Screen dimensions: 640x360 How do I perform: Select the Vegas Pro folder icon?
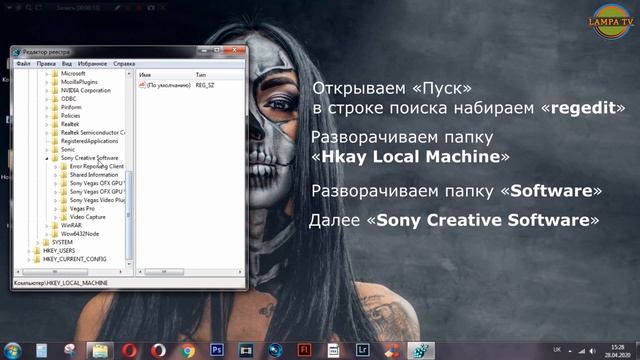tap(64, 209)
